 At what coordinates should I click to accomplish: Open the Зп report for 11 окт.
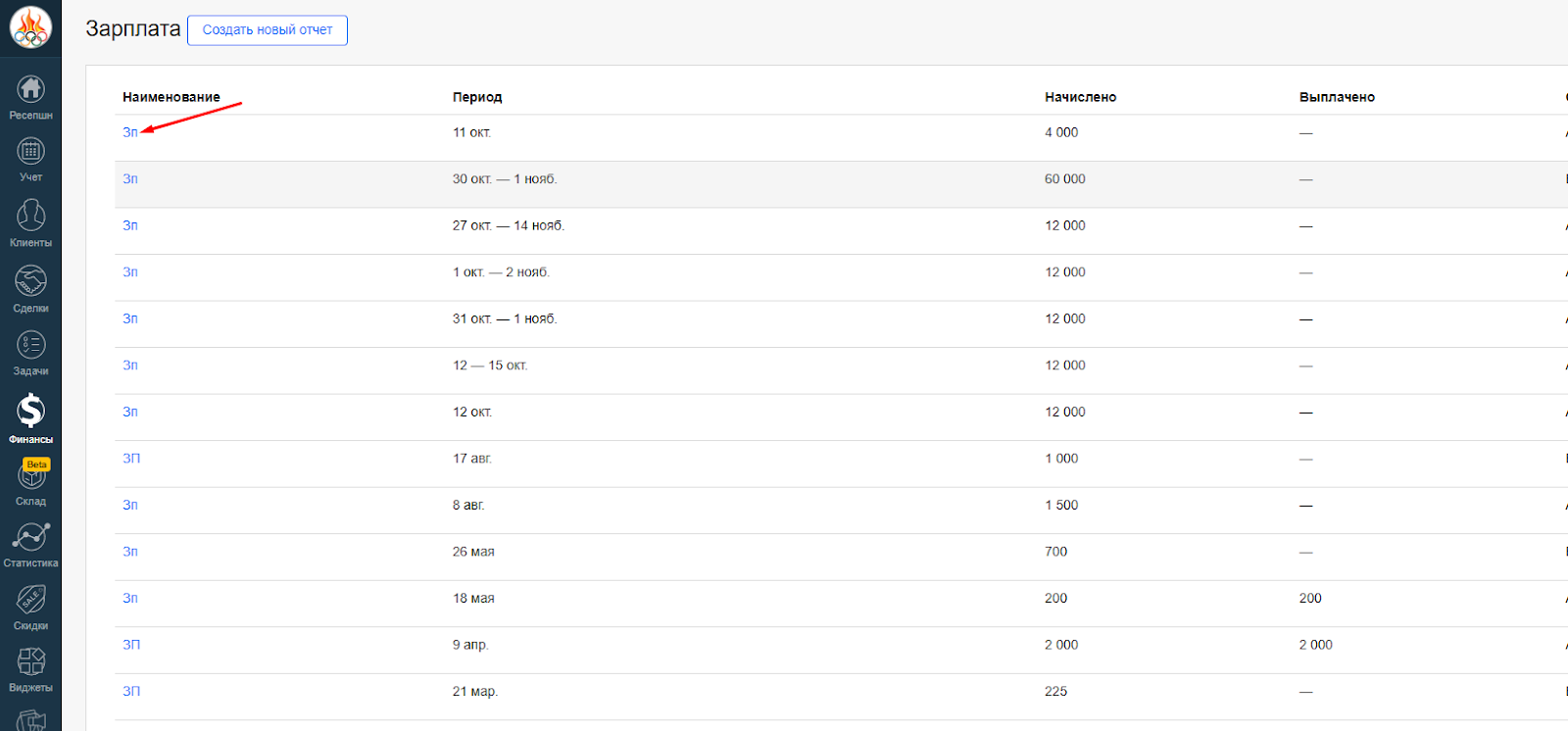coord(129,132)
